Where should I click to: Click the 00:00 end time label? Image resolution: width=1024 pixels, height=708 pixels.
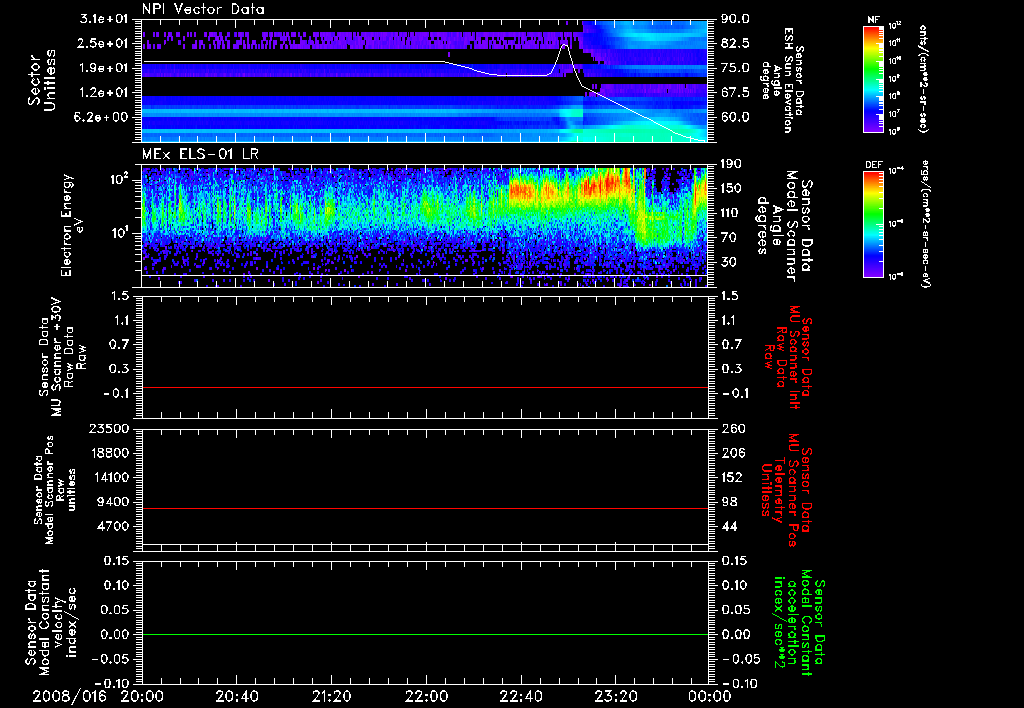(x=708, y=696)
